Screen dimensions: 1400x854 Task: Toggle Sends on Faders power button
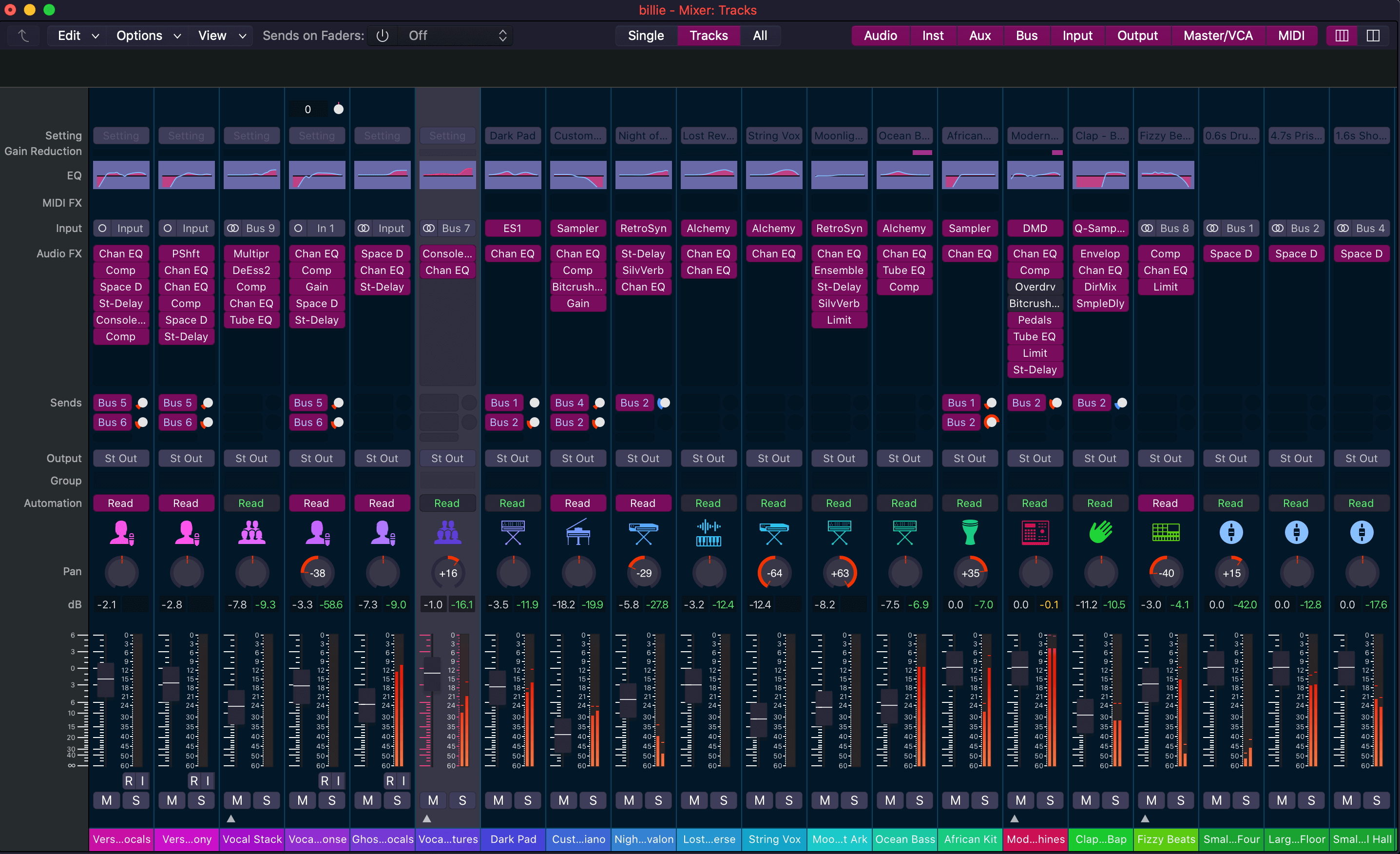(383, 35)
